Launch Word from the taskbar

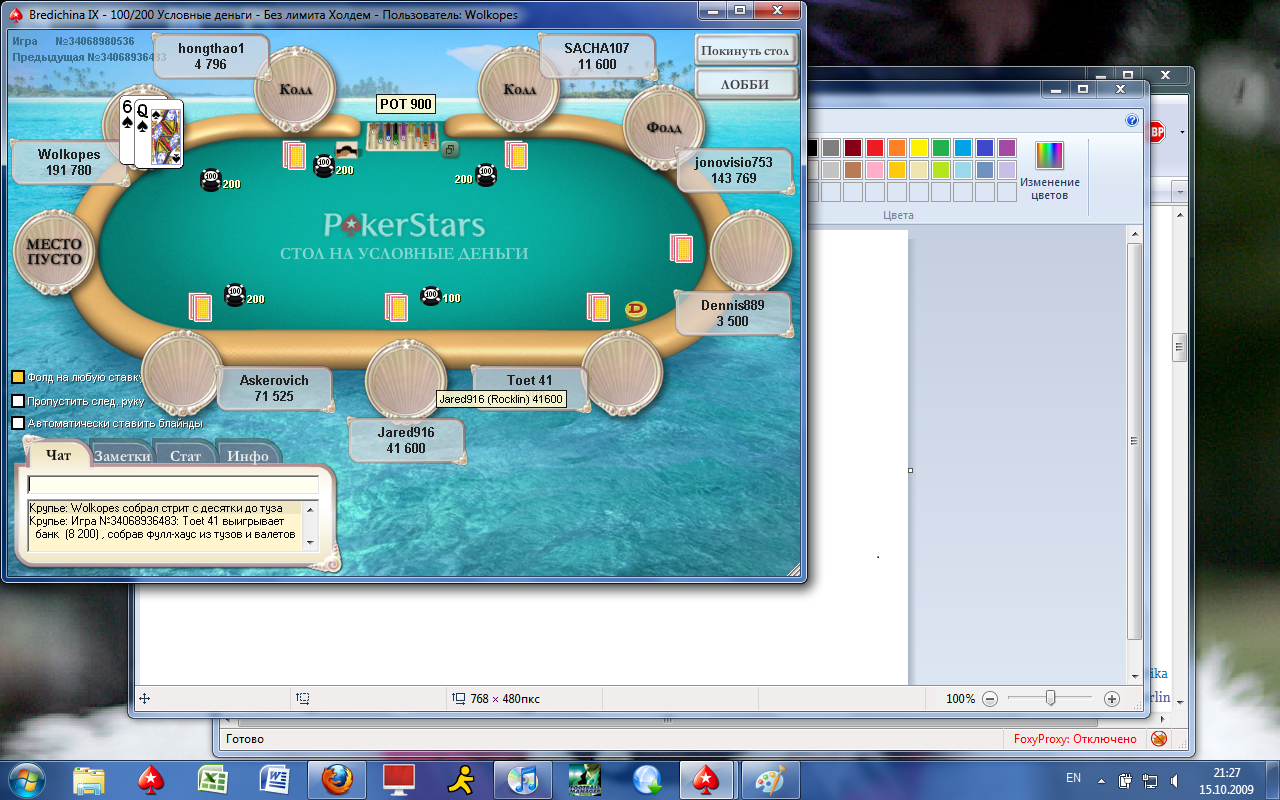click(x=273, y=779)
